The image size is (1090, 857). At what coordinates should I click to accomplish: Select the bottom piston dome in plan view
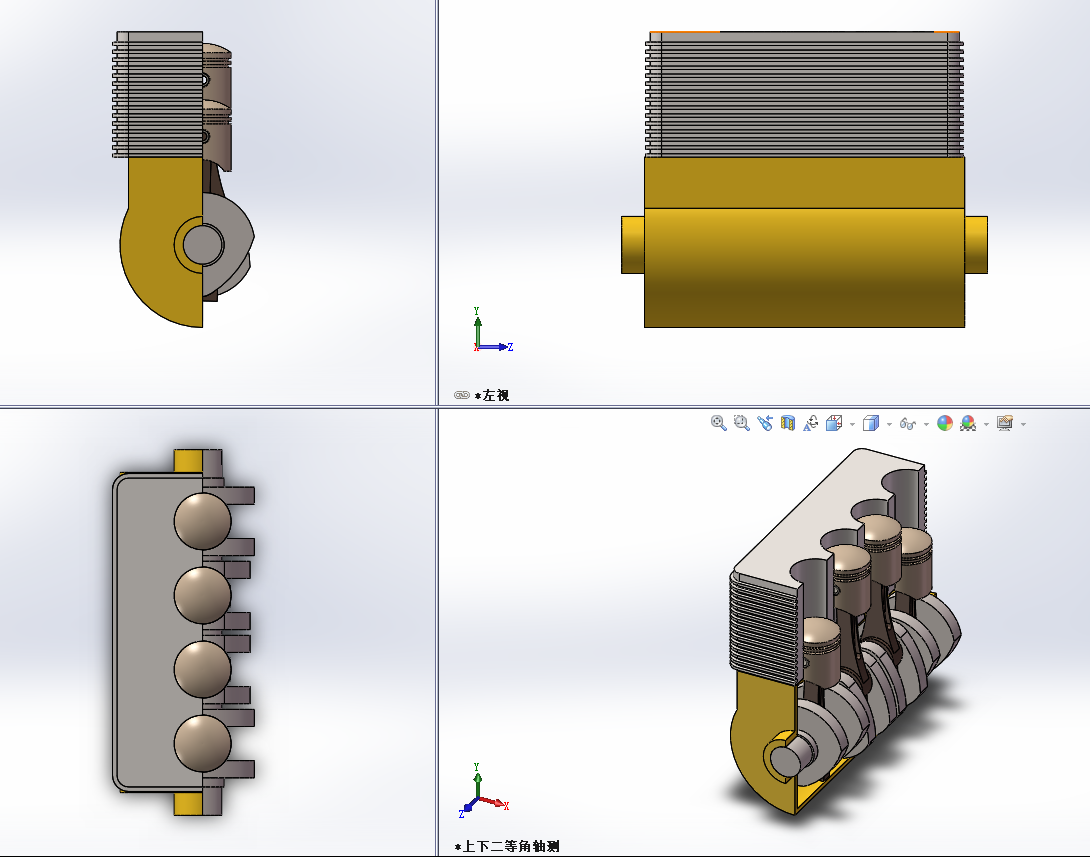click(x=202, y=744)
